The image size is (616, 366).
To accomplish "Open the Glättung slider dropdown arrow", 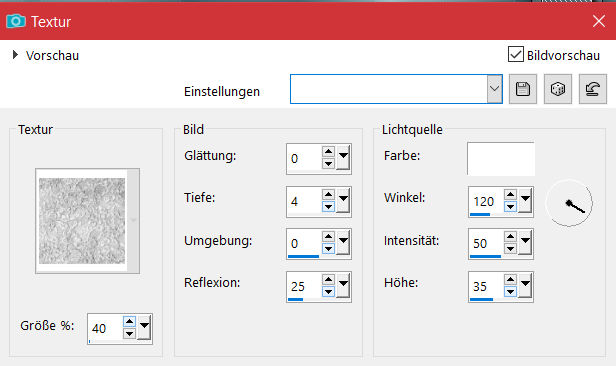I will 343,158.
